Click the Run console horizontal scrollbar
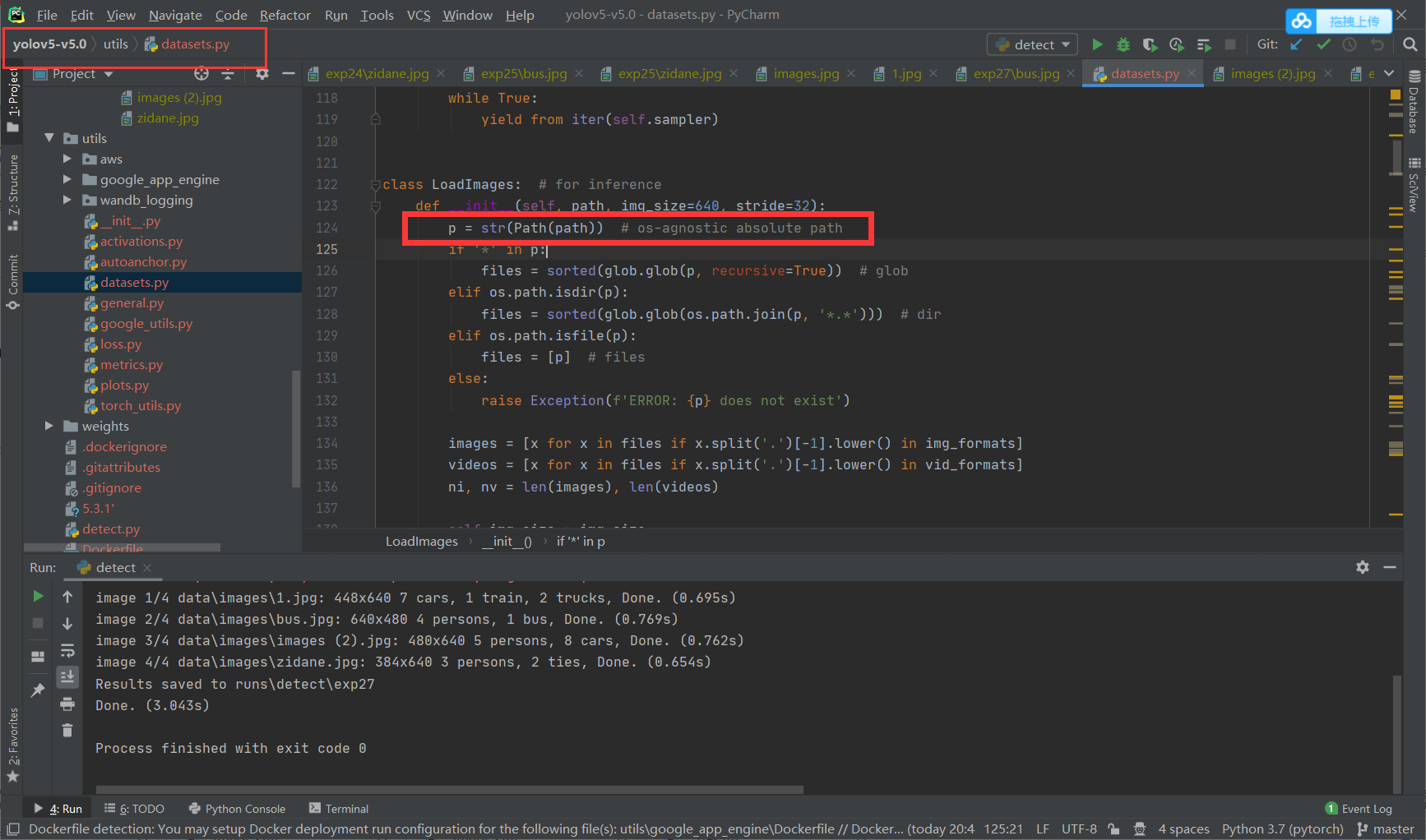 (449, 790)
